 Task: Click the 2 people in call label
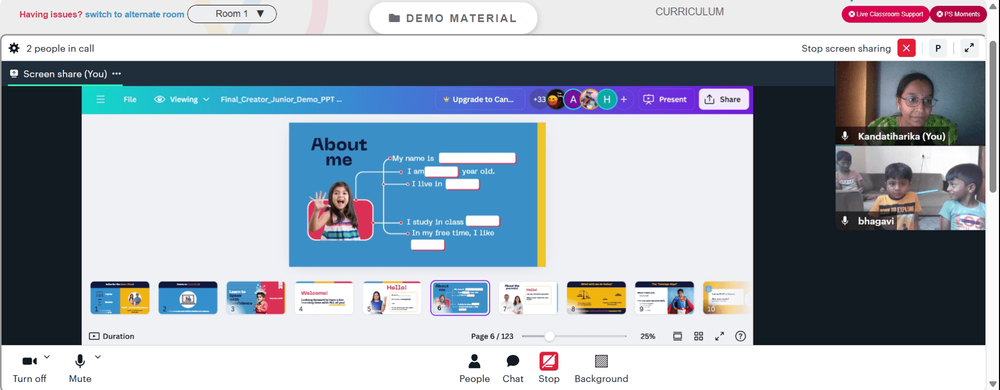[x=61, y=48]
